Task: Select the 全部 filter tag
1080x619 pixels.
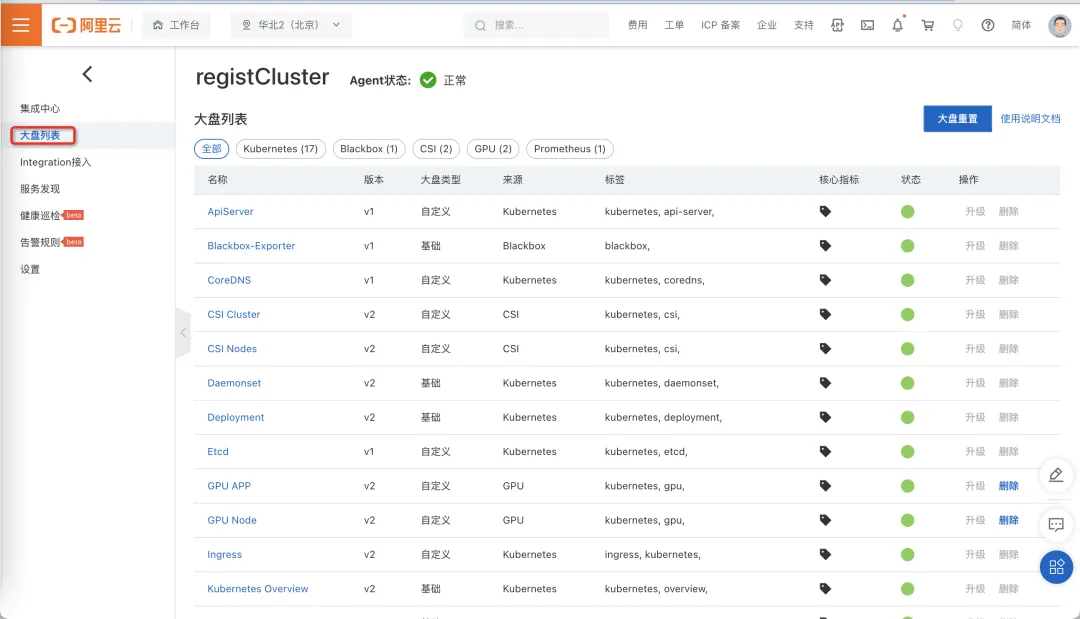Action: 211,149
